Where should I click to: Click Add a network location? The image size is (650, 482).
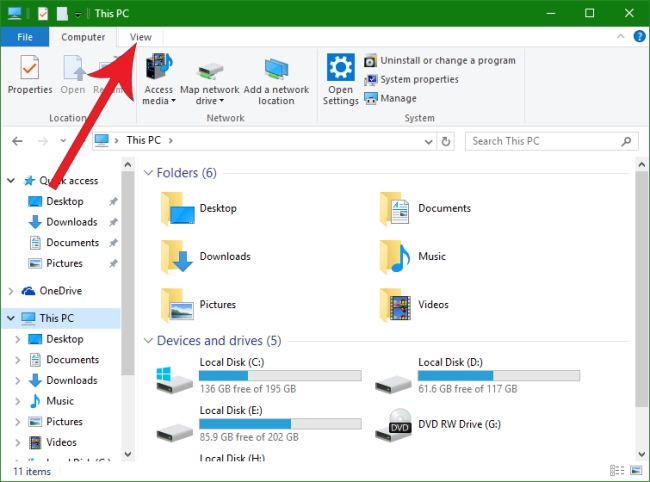(276, 81)
